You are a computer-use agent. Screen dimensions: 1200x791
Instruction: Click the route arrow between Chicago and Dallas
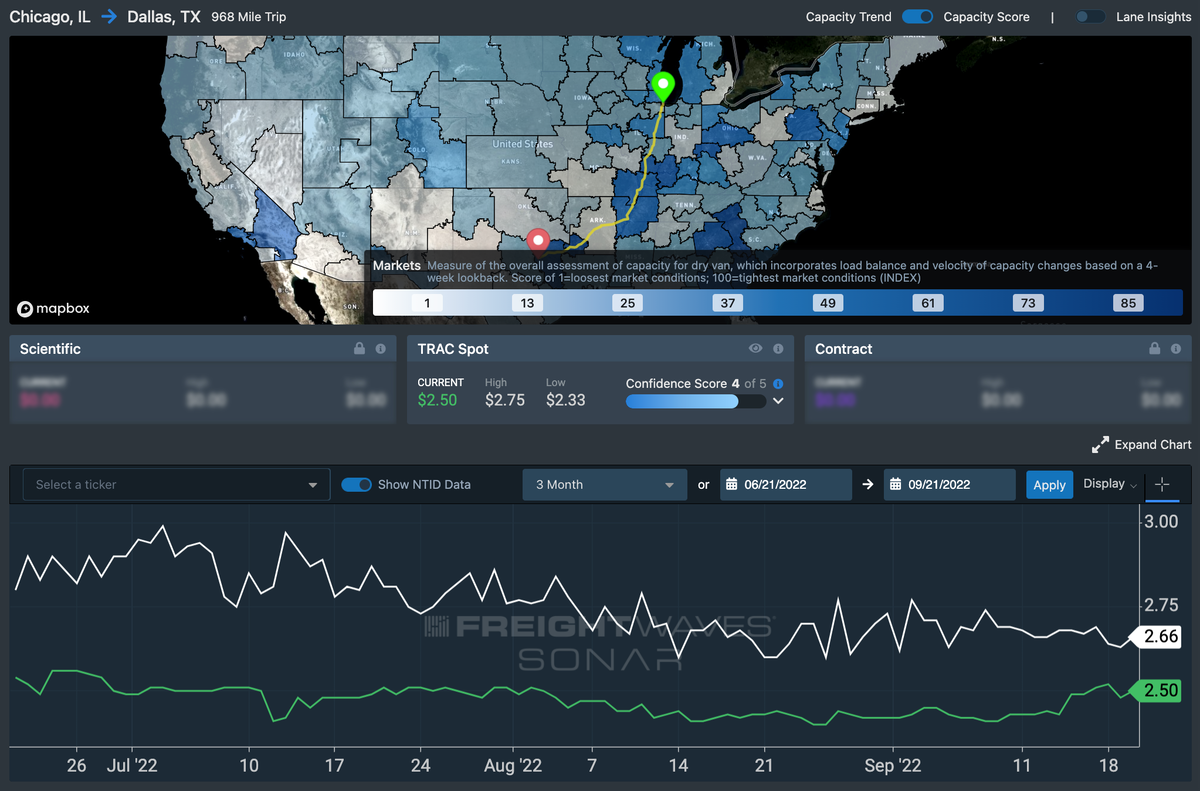click(x=109, y=17)
